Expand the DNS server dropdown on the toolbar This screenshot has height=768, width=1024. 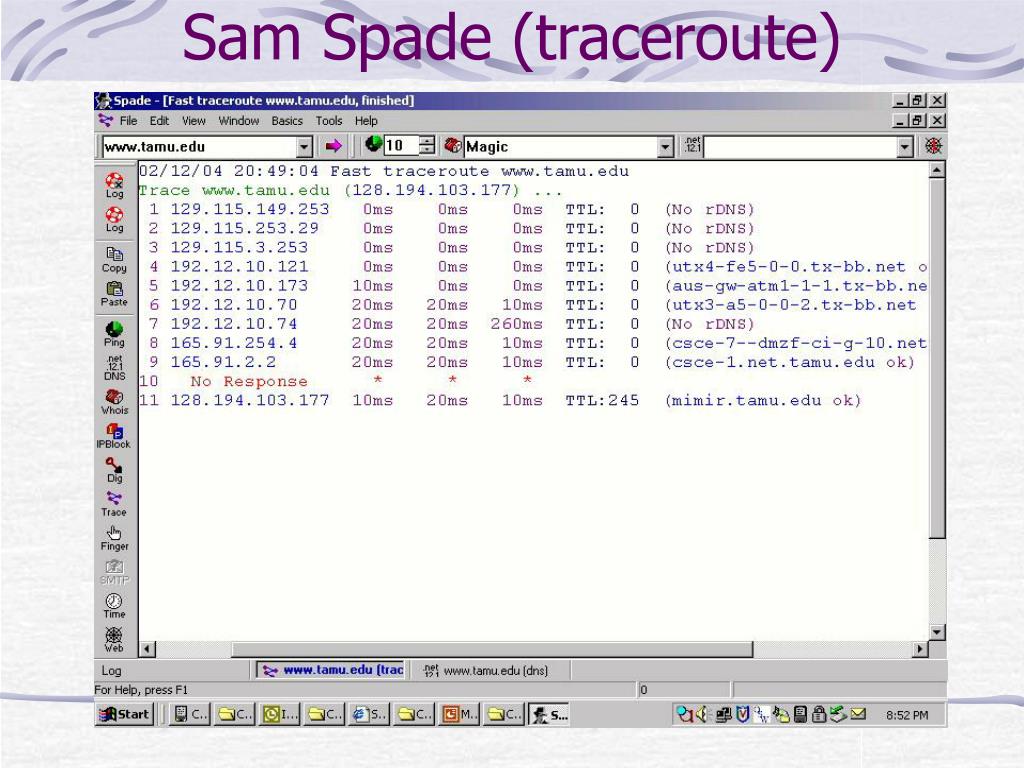[x=904, y=146]
